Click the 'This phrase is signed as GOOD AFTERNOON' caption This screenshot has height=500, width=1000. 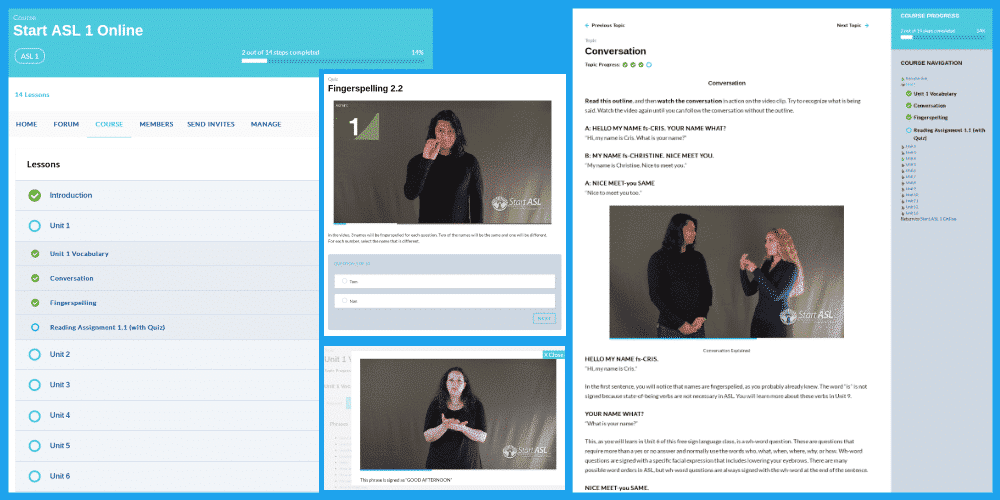[x=406, y=480]
